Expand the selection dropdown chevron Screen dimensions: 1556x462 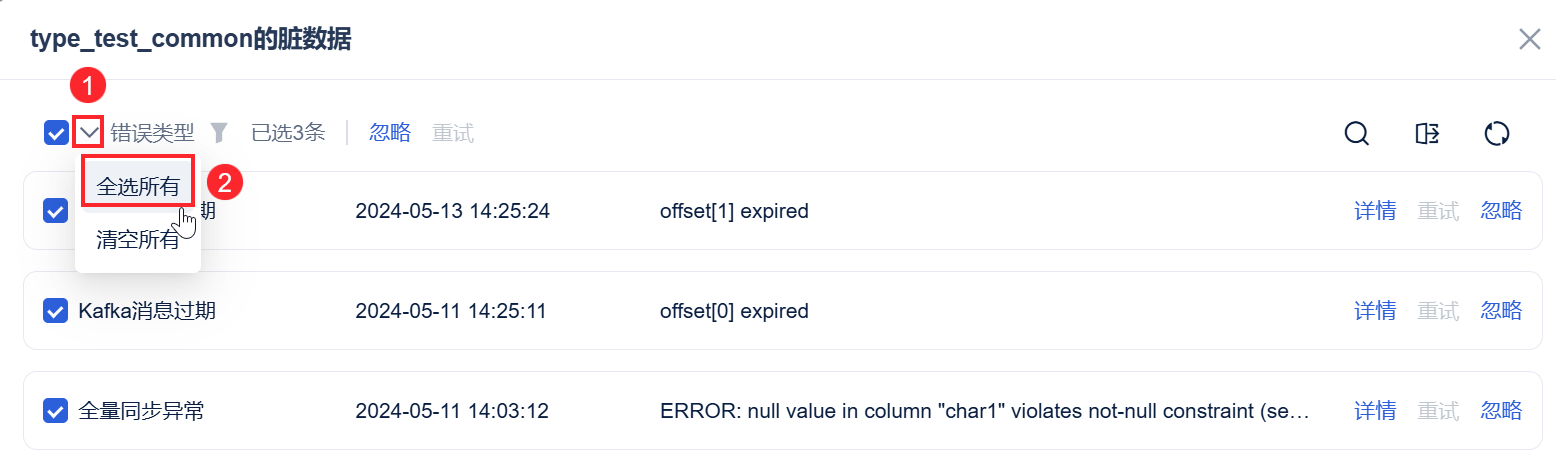89,131
